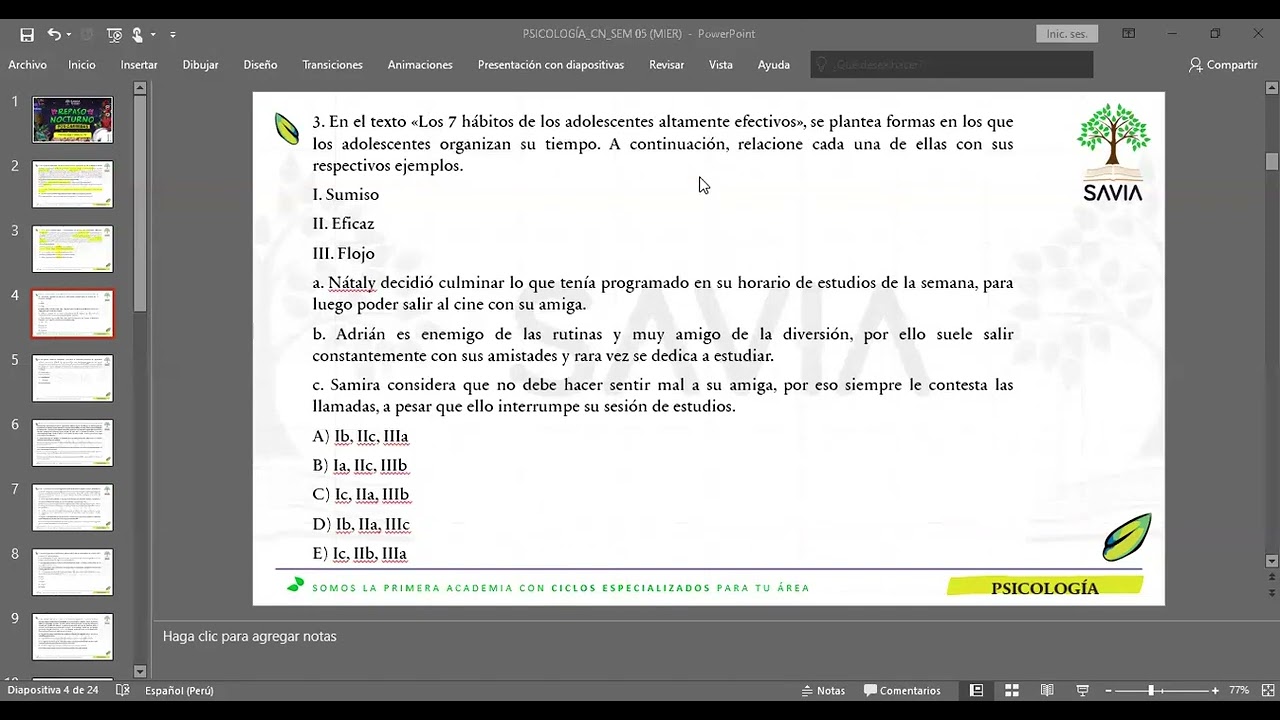Viewport: 1280px width, 720px height.
Task: Open the Archivo menu
Action: point(27,65)
